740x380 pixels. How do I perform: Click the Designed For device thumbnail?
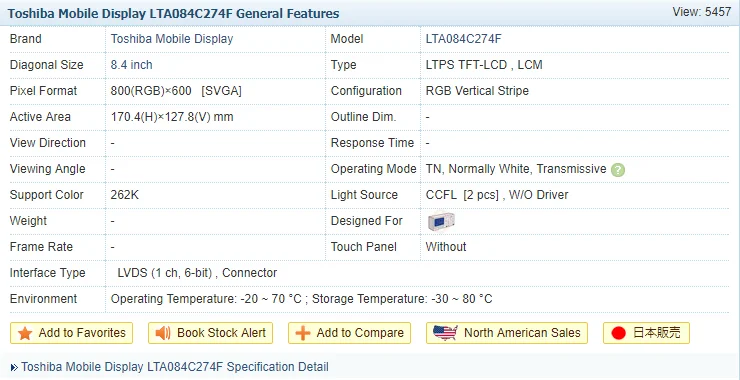441,221
